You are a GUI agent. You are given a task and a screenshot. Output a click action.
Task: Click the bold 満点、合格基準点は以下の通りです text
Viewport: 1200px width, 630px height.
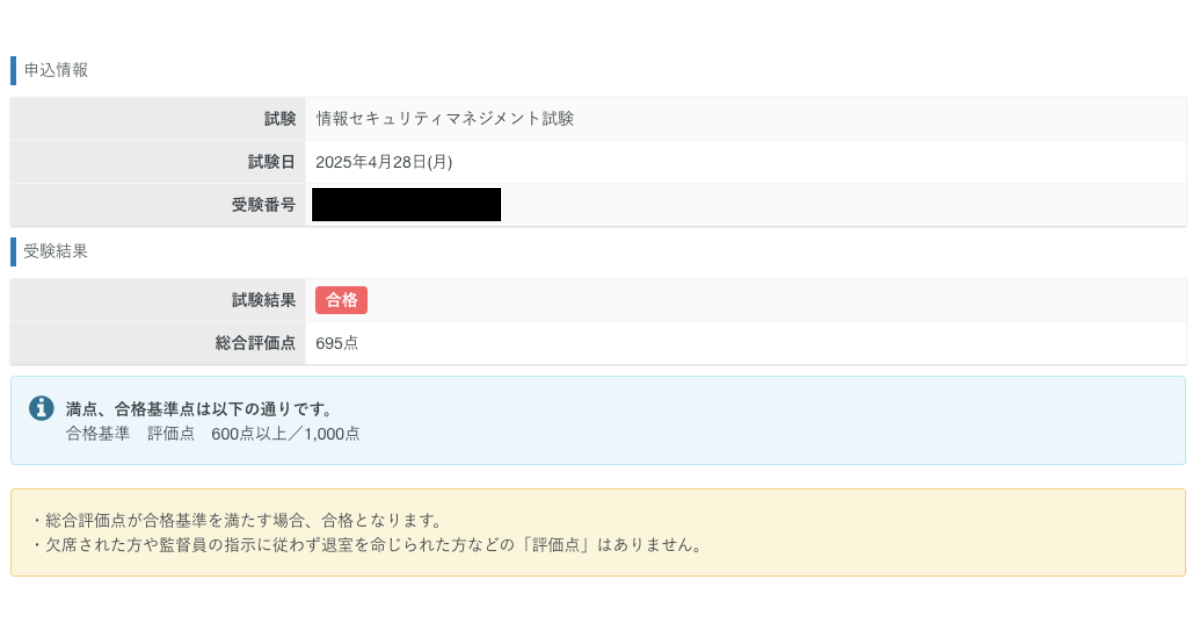(x=199, y=409)
